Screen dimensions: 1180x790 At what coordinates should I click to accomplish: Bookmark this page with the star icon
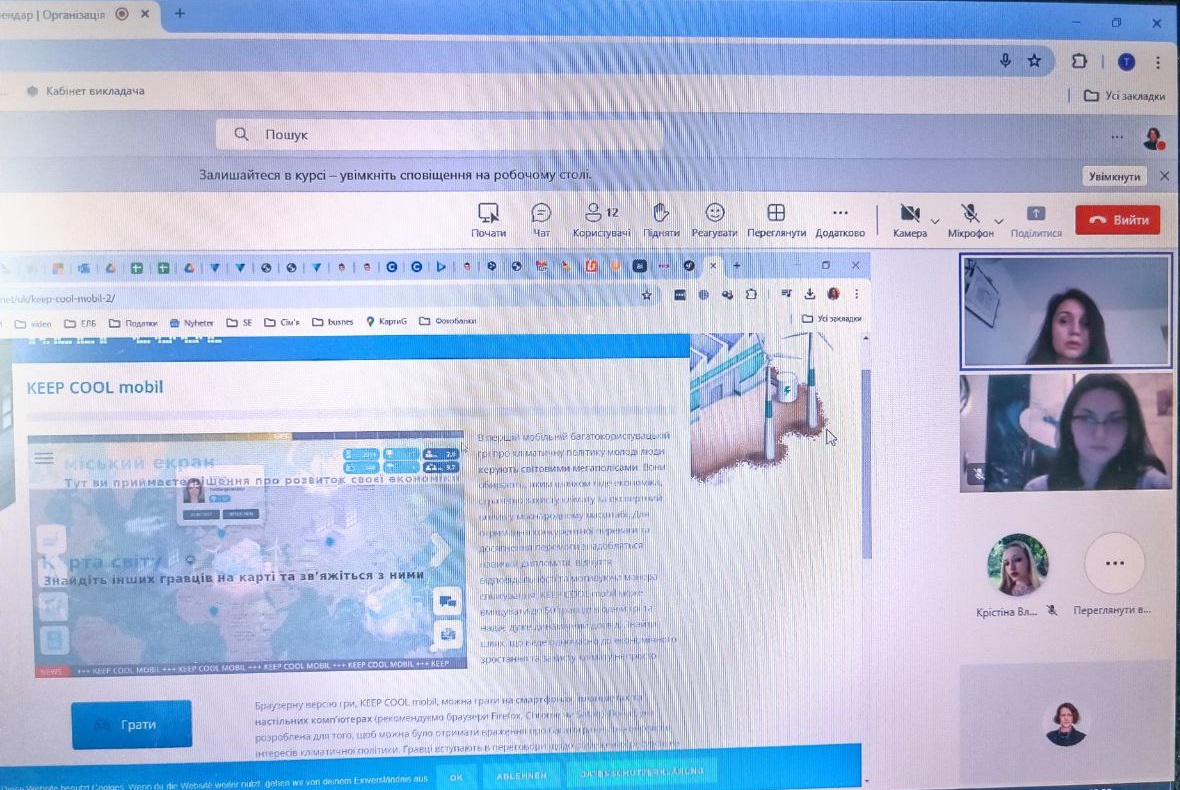pyautogui.click(x=1035, y=61)
